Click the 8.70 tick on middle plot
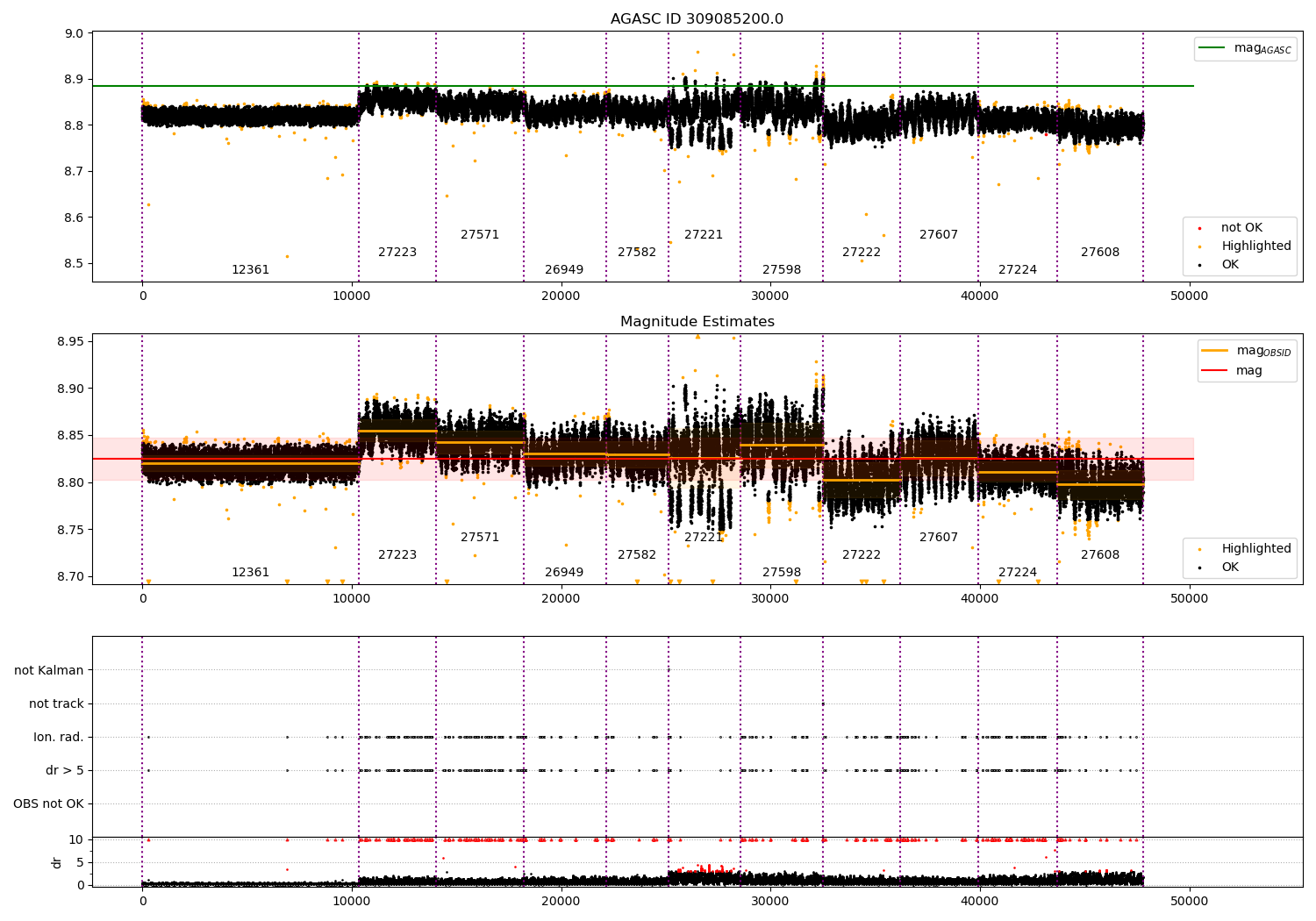Viewport: 1316px width, 921px height. pyautogui.click(x=71, y=577)
